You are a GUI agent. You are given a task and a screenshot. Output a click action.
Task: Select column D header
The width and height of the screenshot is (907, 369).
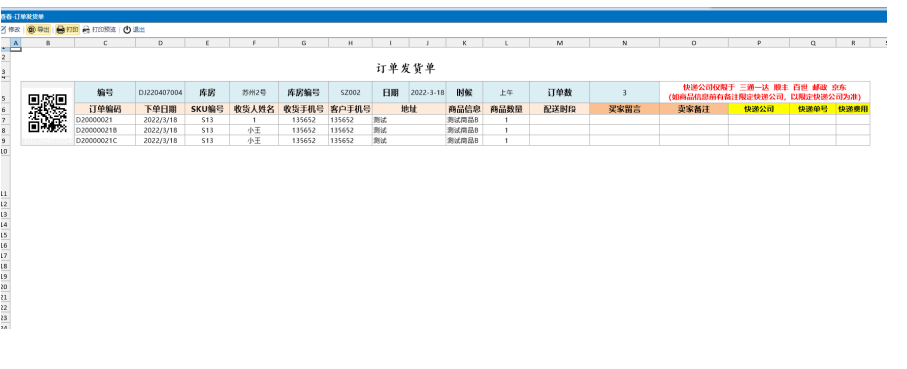pyautogui.click(x=160, y=43)
